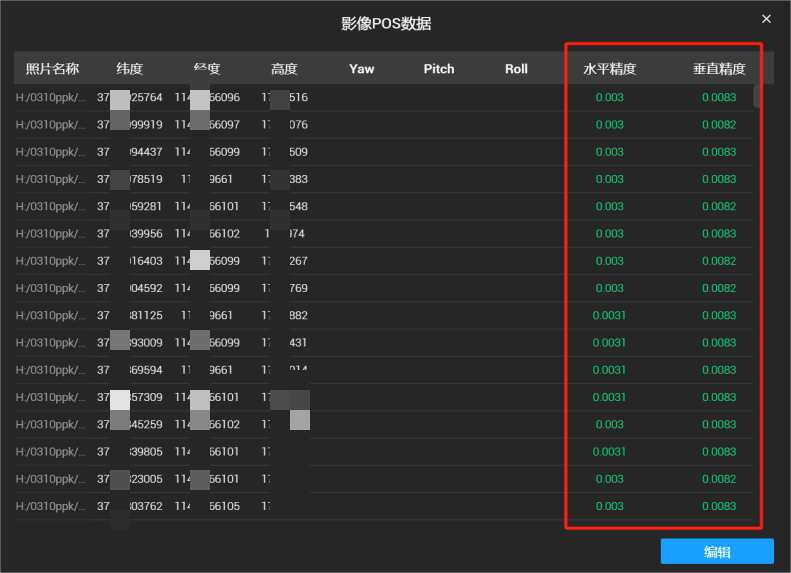The width and height of the screenshot is (791, 573).
Task: Select the latitude cell ending in 99919
Action: 130,125
